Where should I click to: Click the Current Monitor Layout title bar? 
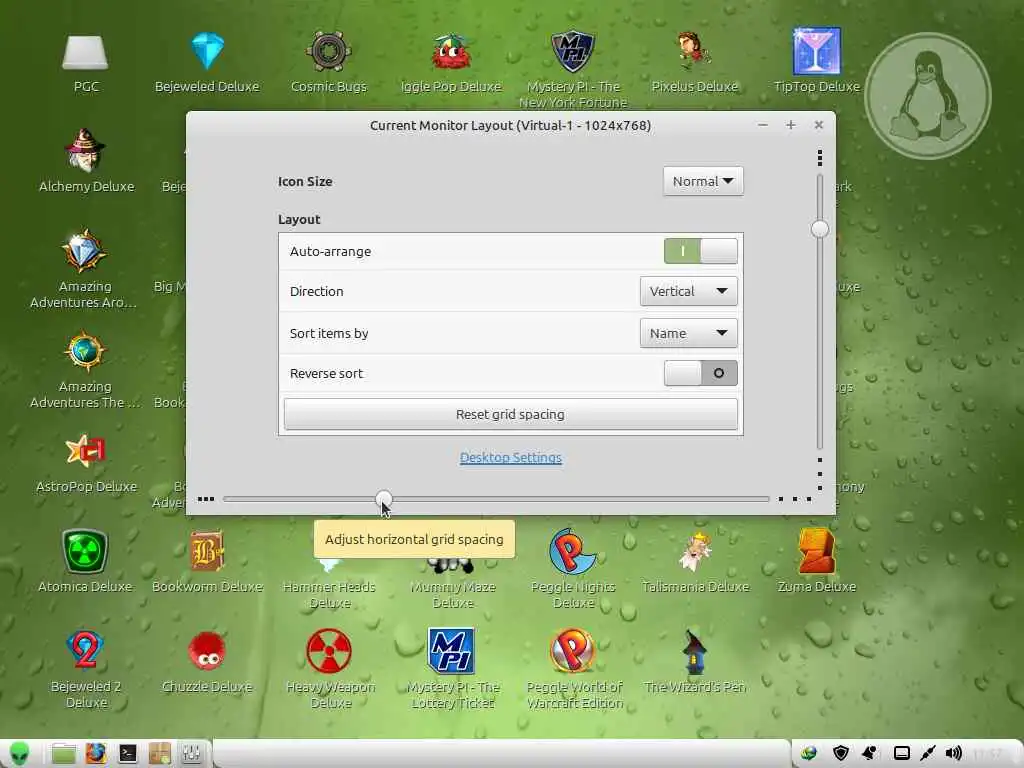point(511,125)
